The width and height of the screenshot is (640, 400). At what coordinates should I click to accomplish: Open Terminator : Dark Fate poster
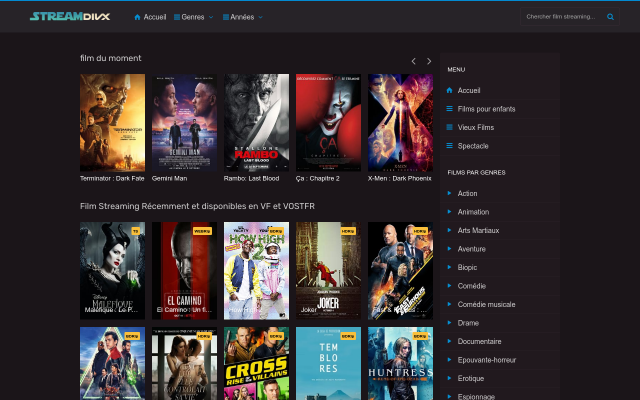click(x=112, y=122)
